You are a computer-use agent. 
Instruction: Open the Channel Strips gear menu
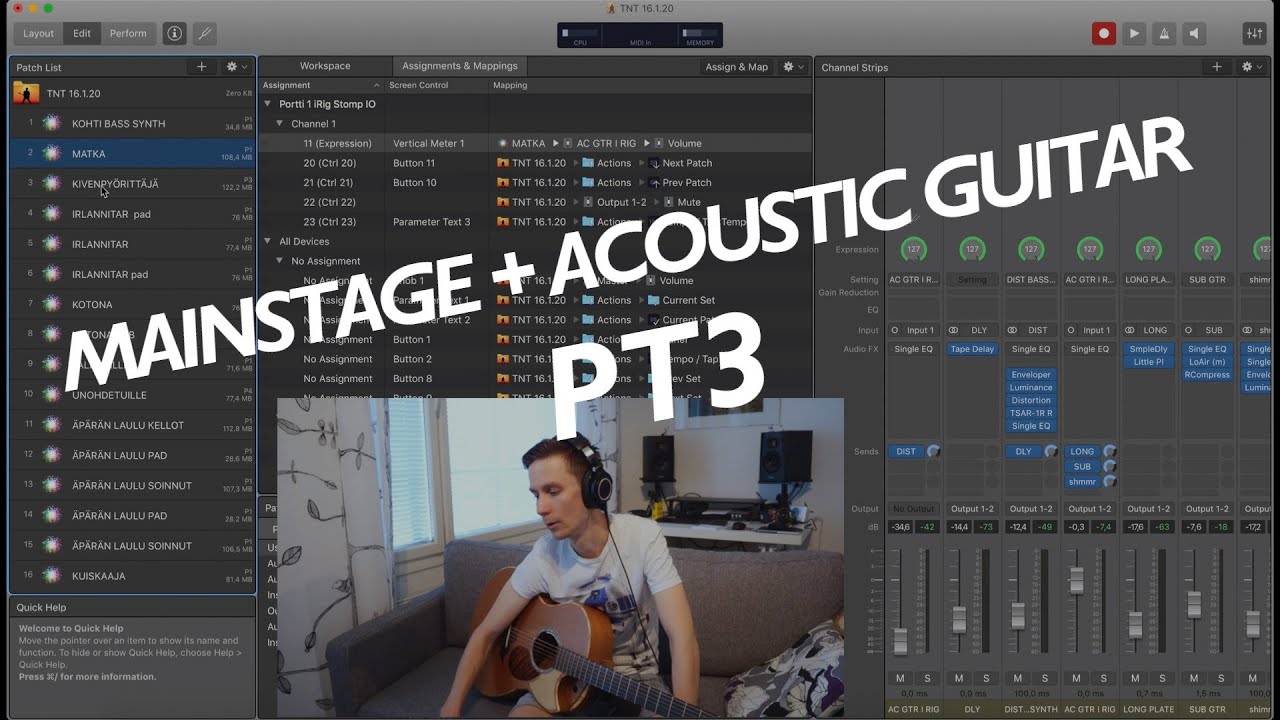1252,67
